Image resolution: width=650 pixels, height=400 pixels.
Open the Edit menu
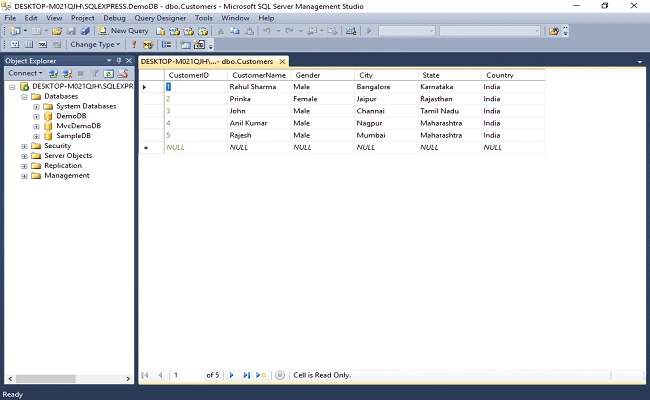tap(31, 18)
